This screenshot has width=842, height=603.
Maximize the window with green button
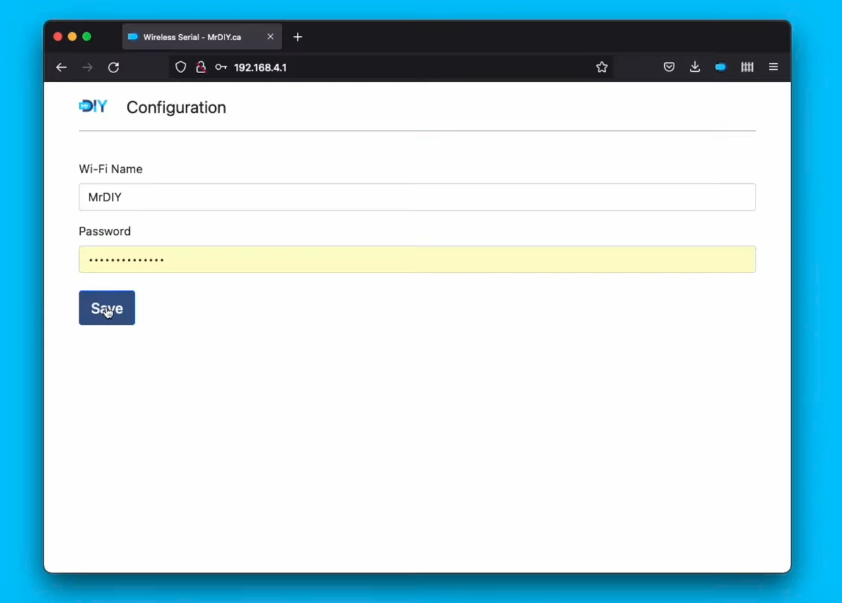86,37
